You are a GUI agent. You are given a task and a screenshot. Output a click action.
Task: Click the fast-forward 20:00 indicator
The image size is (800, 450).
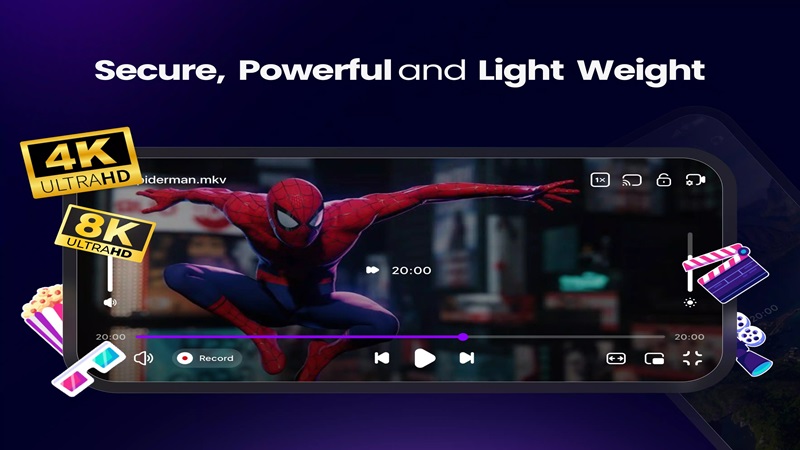(399, 270)
